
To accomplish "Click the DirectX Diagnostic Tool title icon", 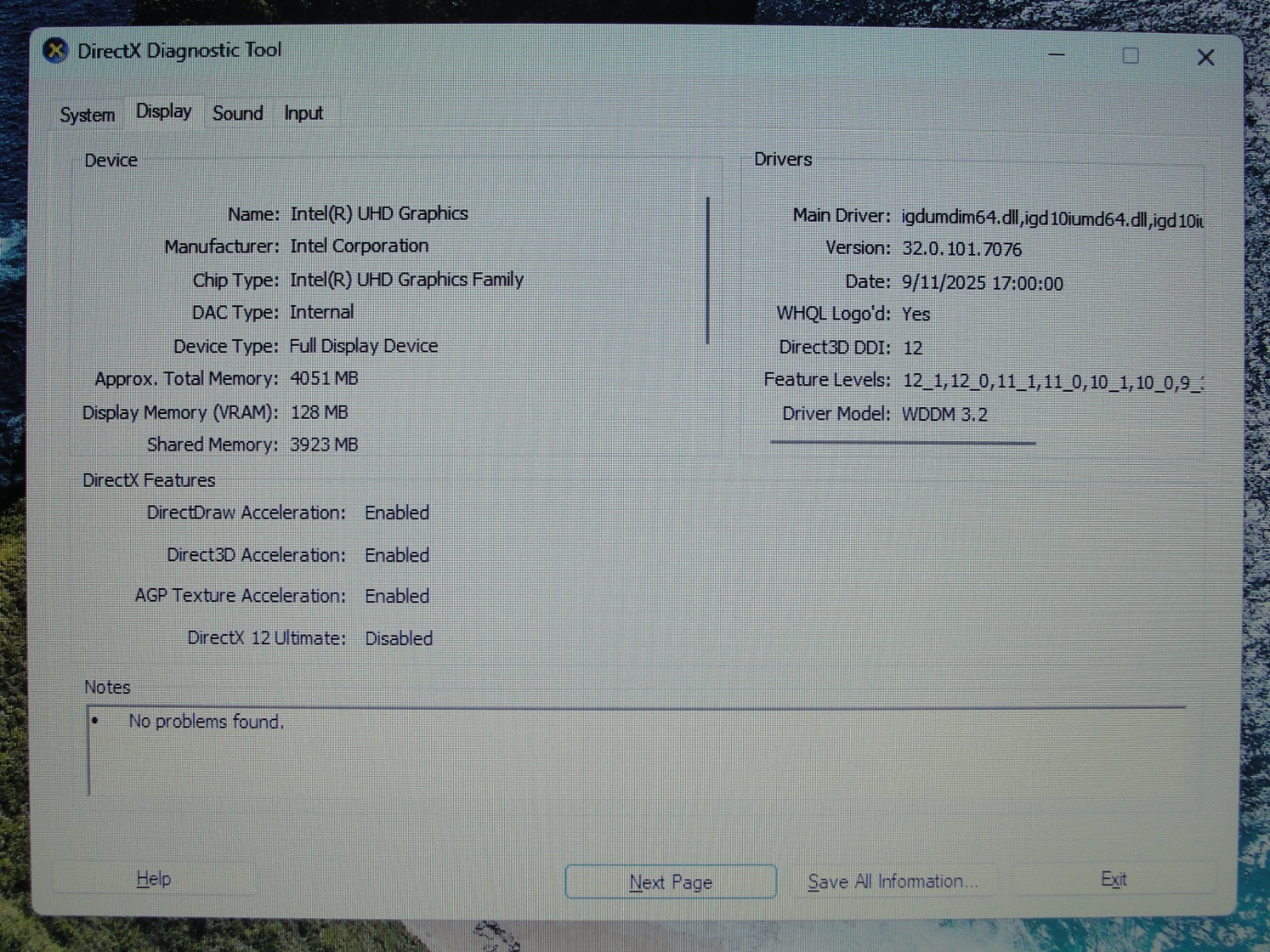I will coord(55,51).
